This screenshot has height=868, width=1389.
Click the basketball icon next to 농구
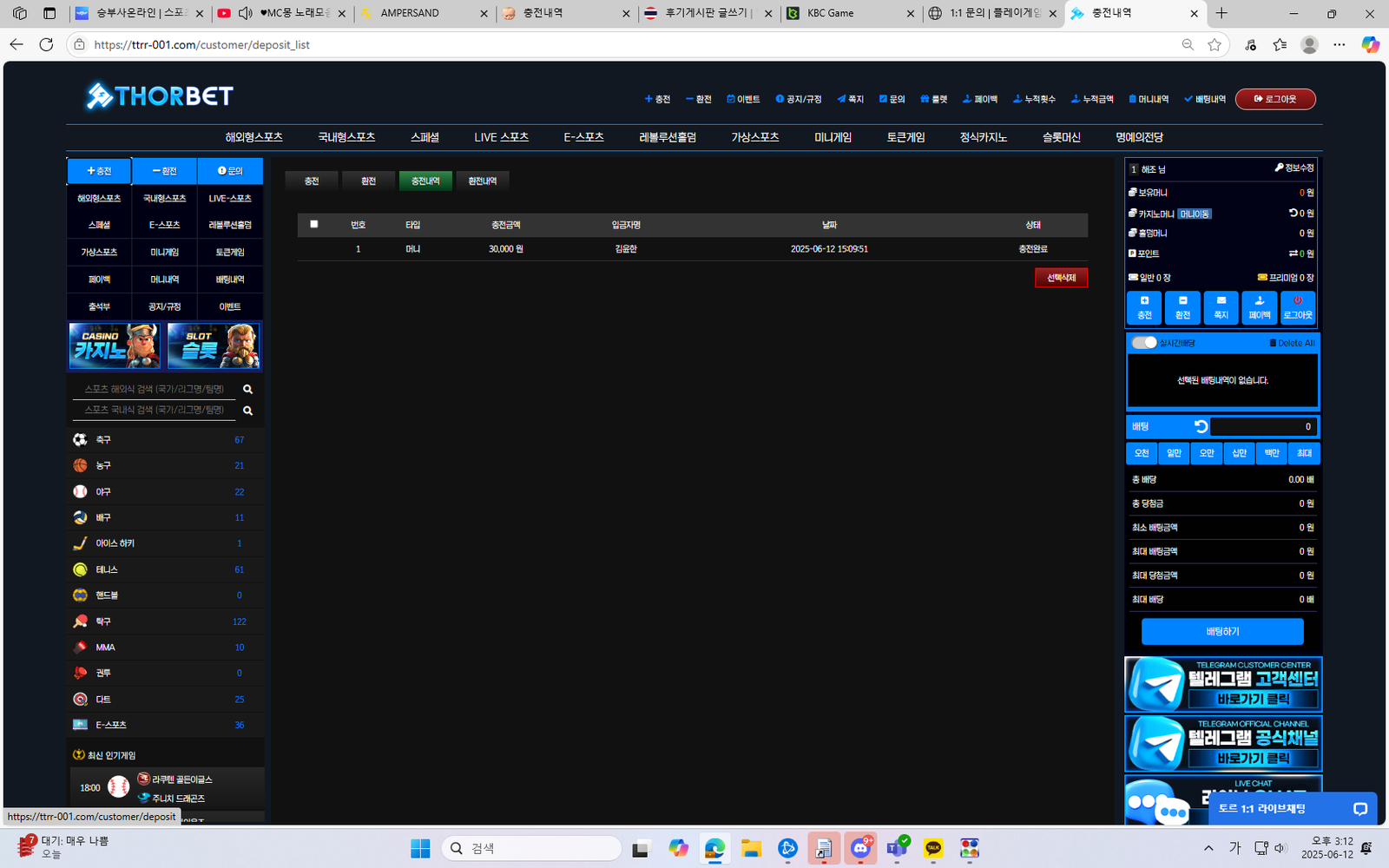click(x=80, y=466)
